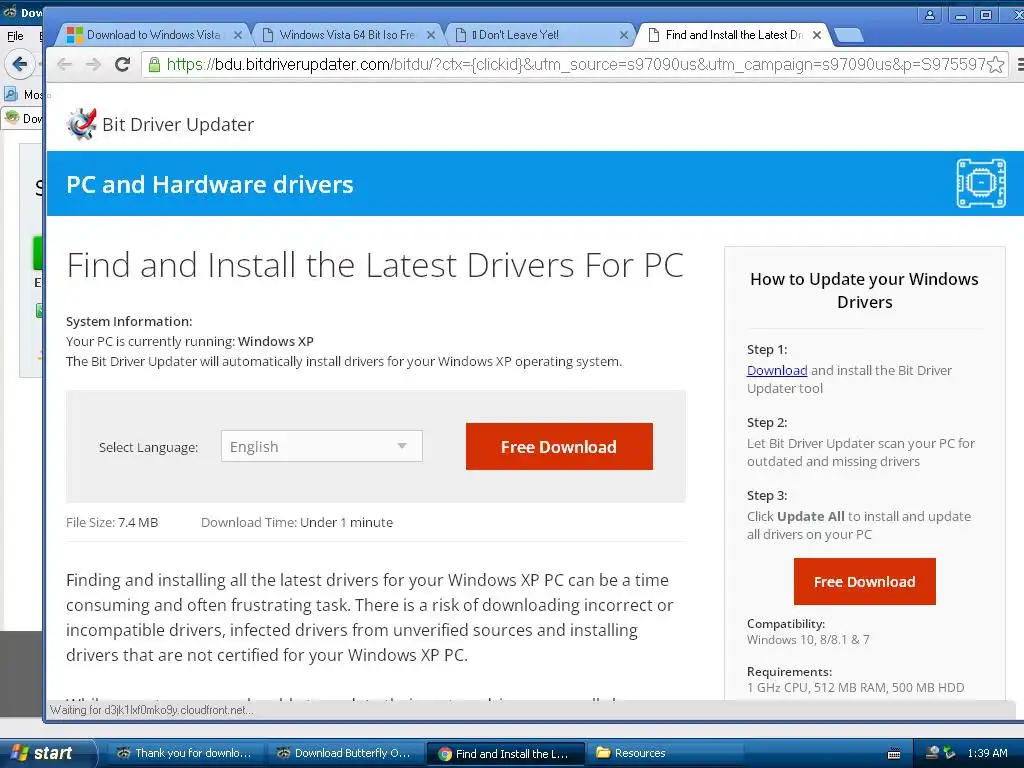Click 'Download Time: Under 1 minute' text

[297, 522]
